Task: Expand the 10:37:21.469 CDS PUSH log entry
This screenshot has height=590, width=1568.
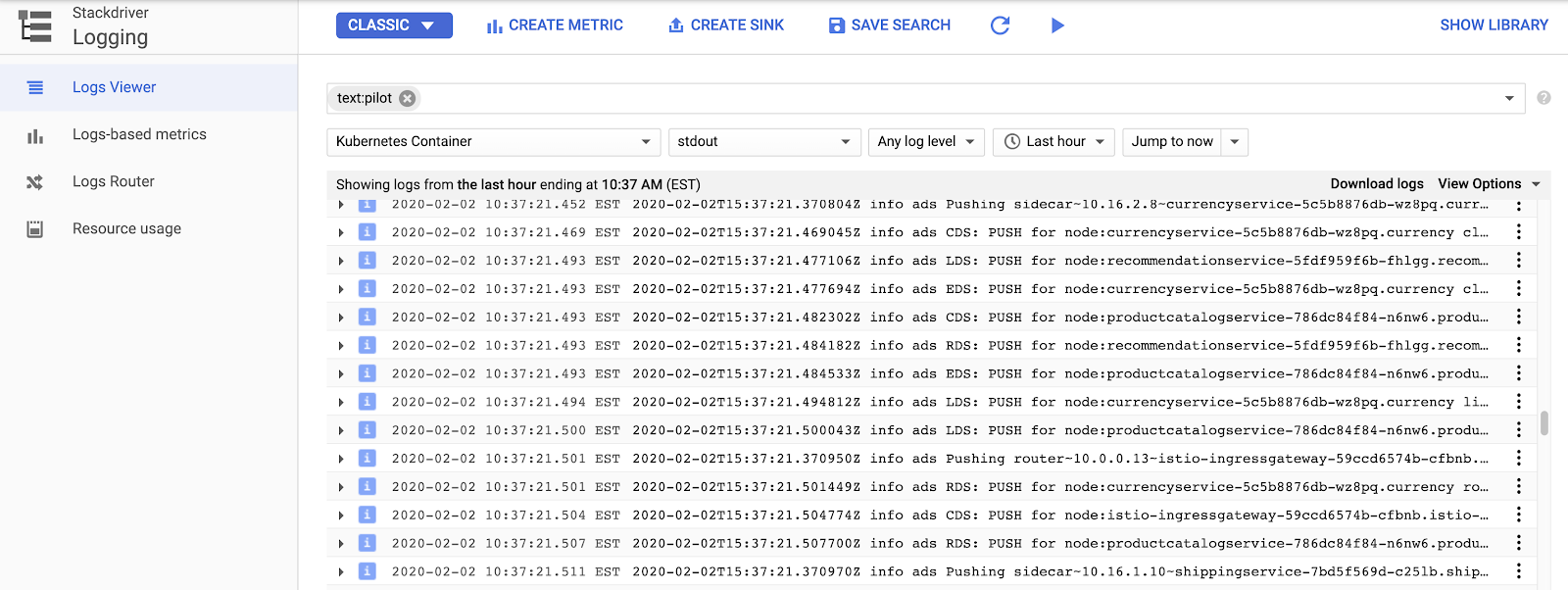Action: point(341,233)
